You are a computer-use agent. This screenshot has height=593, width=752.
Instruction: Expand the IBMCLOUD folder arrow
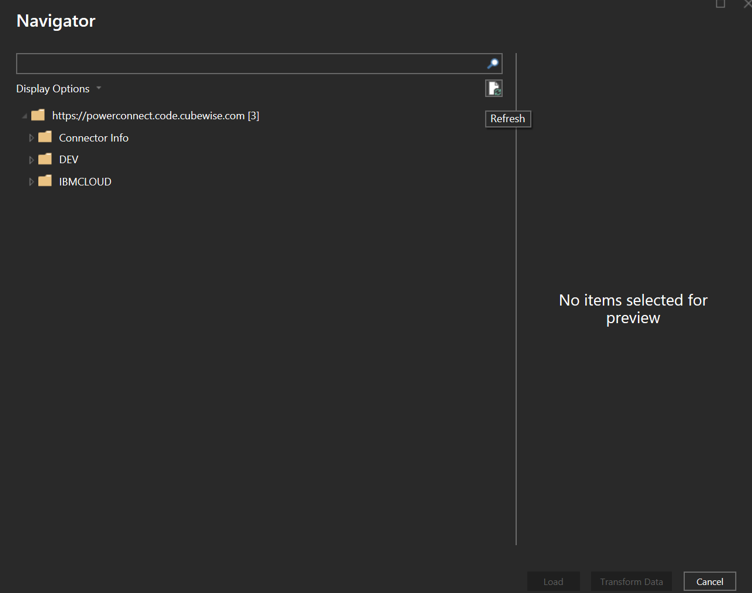[31, 182]
